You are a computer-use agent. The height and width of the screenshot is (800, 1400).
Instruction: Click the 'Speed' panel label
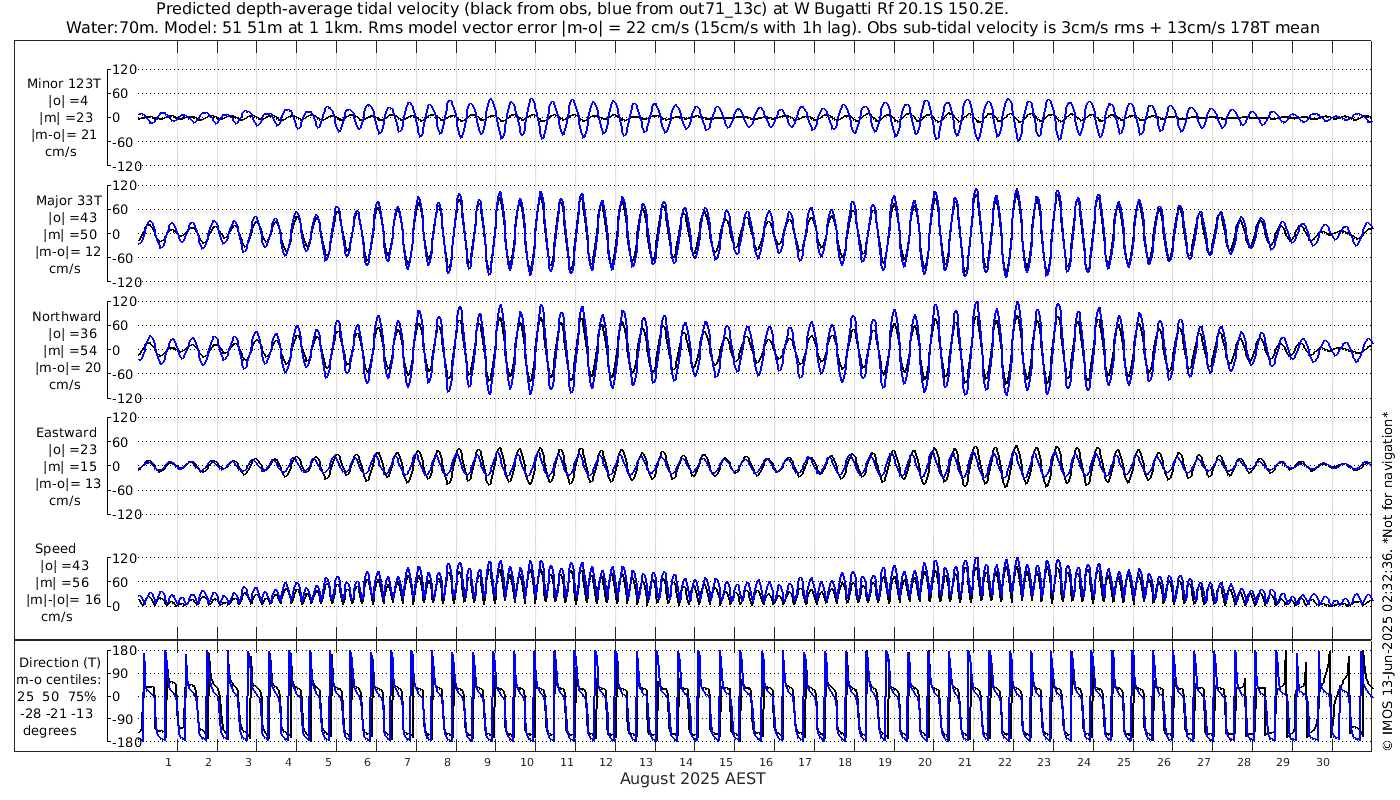pos(55,549)
